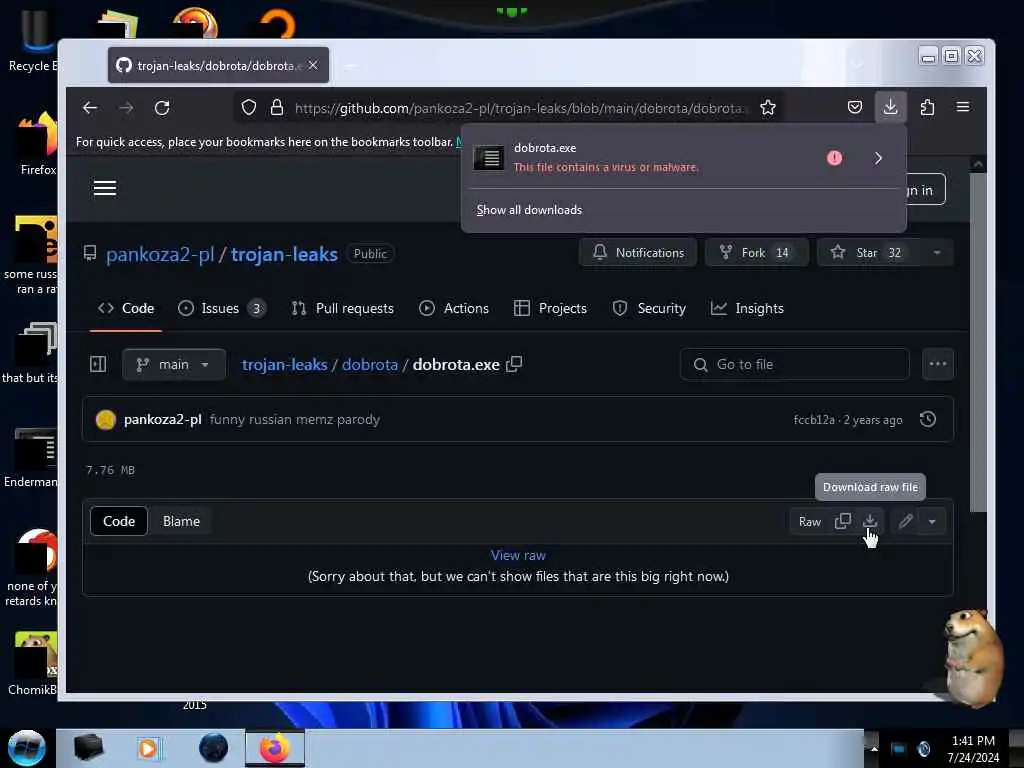Click Notifications button
The width and height of the screenshot is (1024, 768).
pos(638,253)
